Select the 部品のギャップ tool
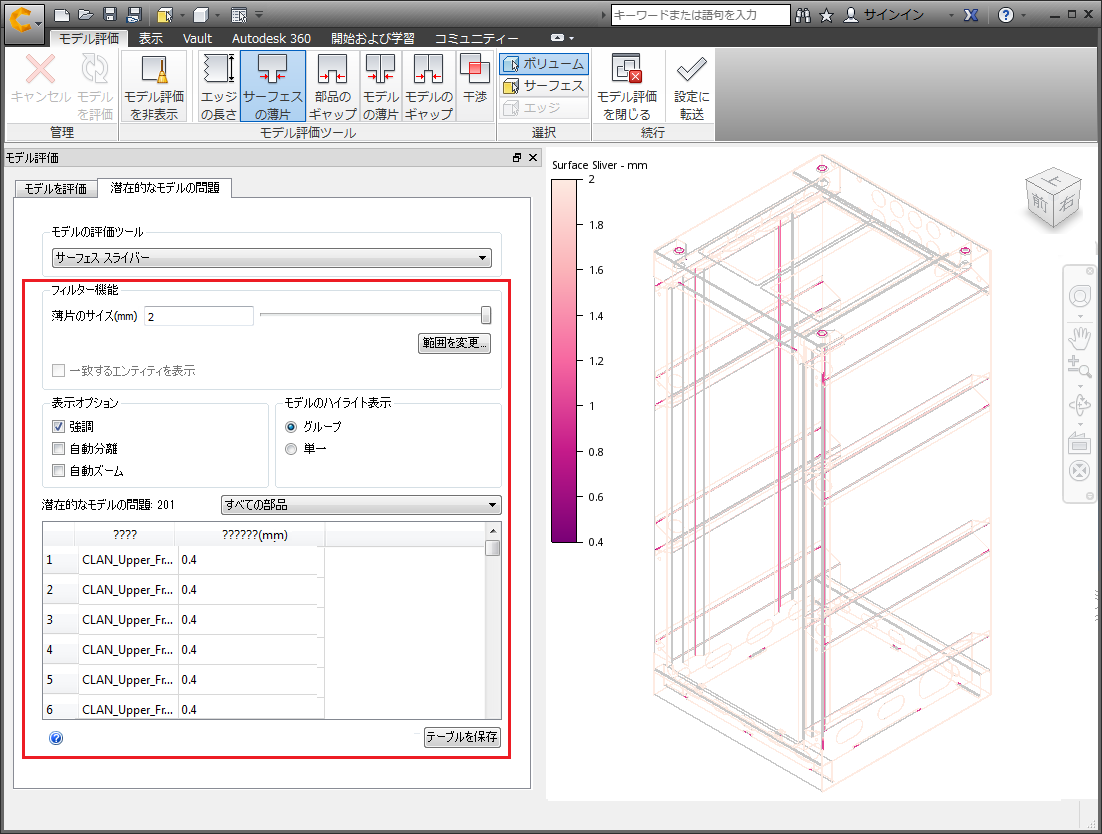This screenshot has width=1102, height=834. pyautogui.click(x=332, y=86)
